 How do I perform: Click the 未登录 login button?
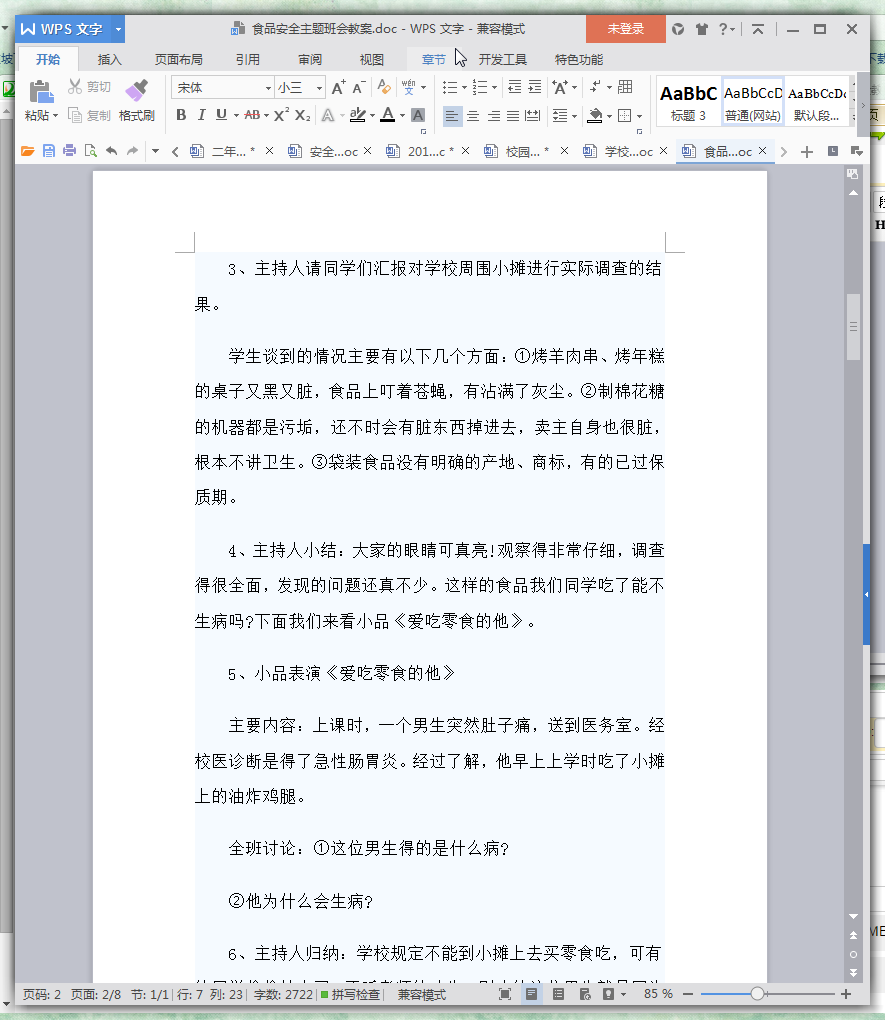(625, 29)
